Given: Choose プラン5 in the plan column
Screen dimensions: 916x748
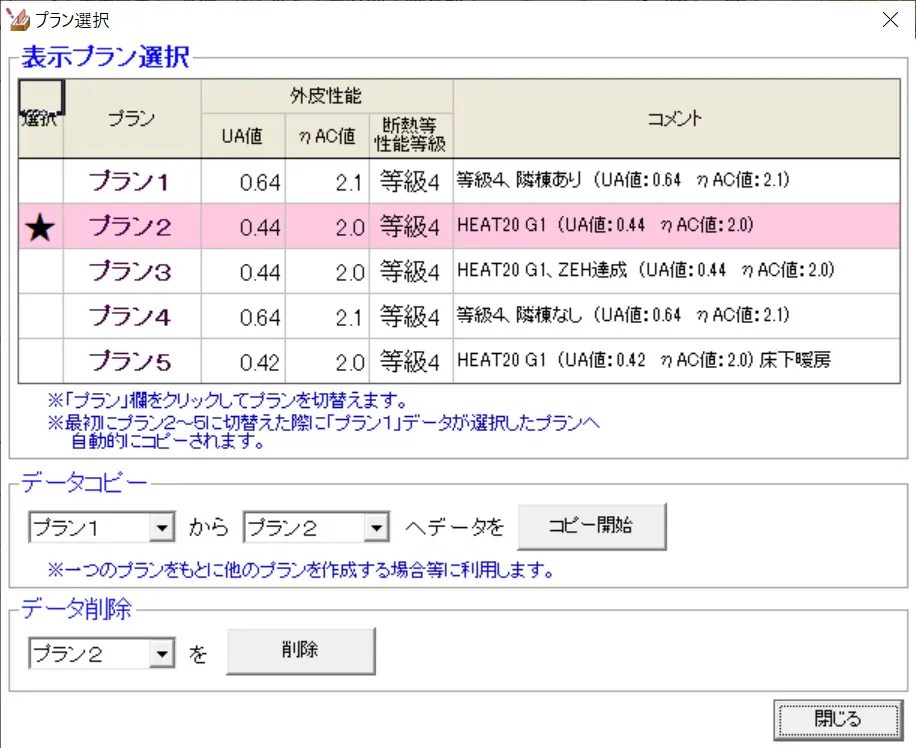Looking at the screenshot, I should pos(132,361).
